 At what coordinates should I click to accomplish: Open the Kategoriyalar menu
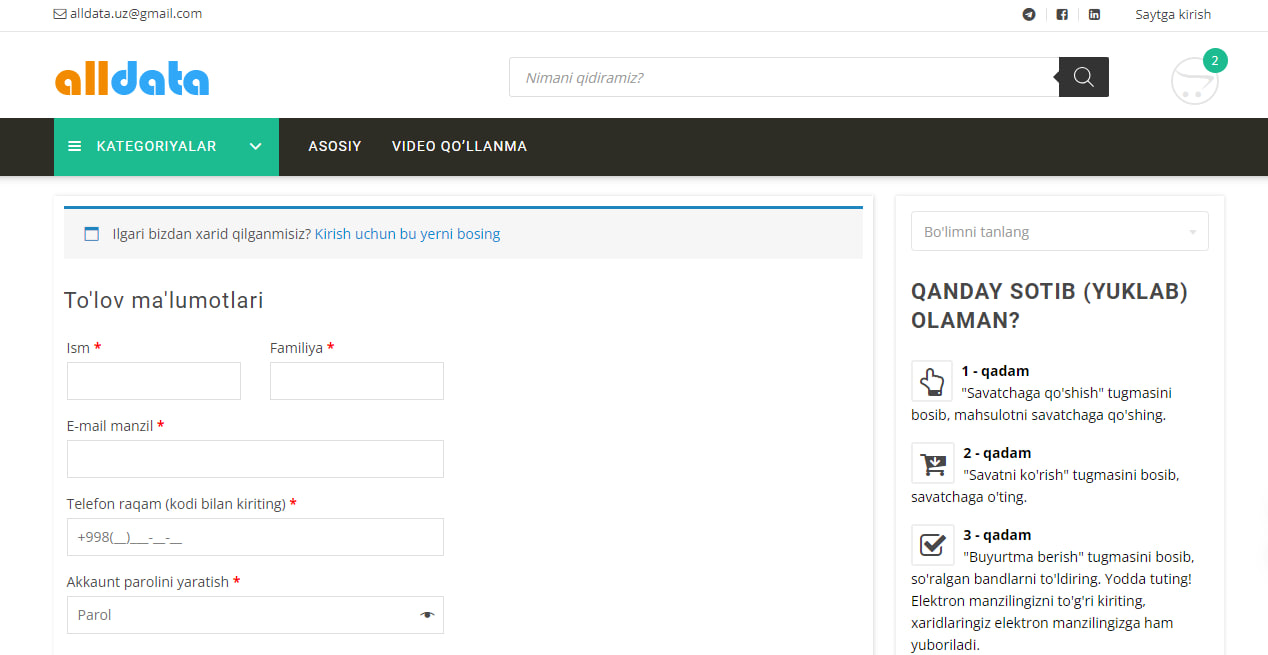point(166,147)
